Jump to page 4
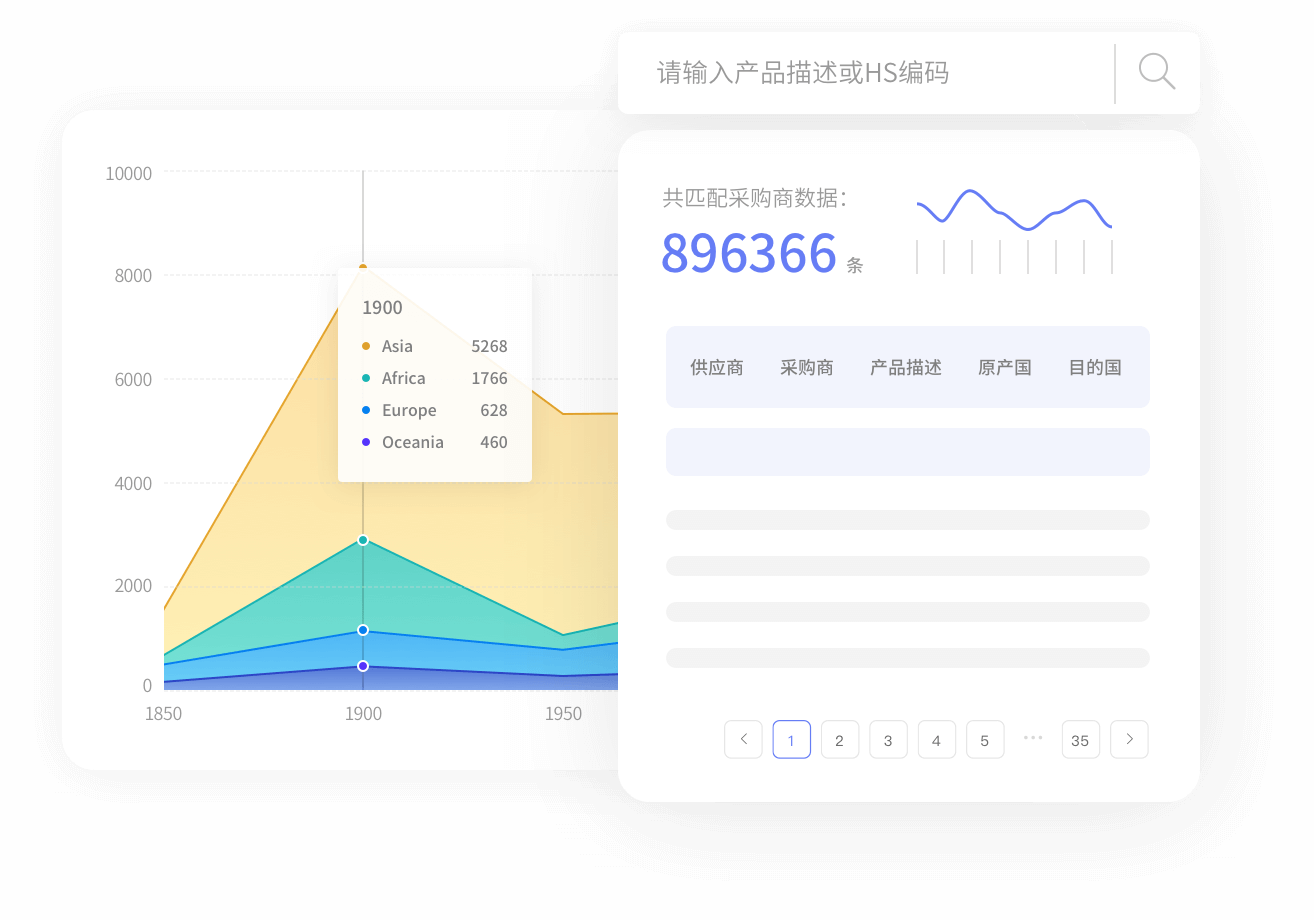The width and height of the screenshot is (1314, 920). click(x=936, y=739)
